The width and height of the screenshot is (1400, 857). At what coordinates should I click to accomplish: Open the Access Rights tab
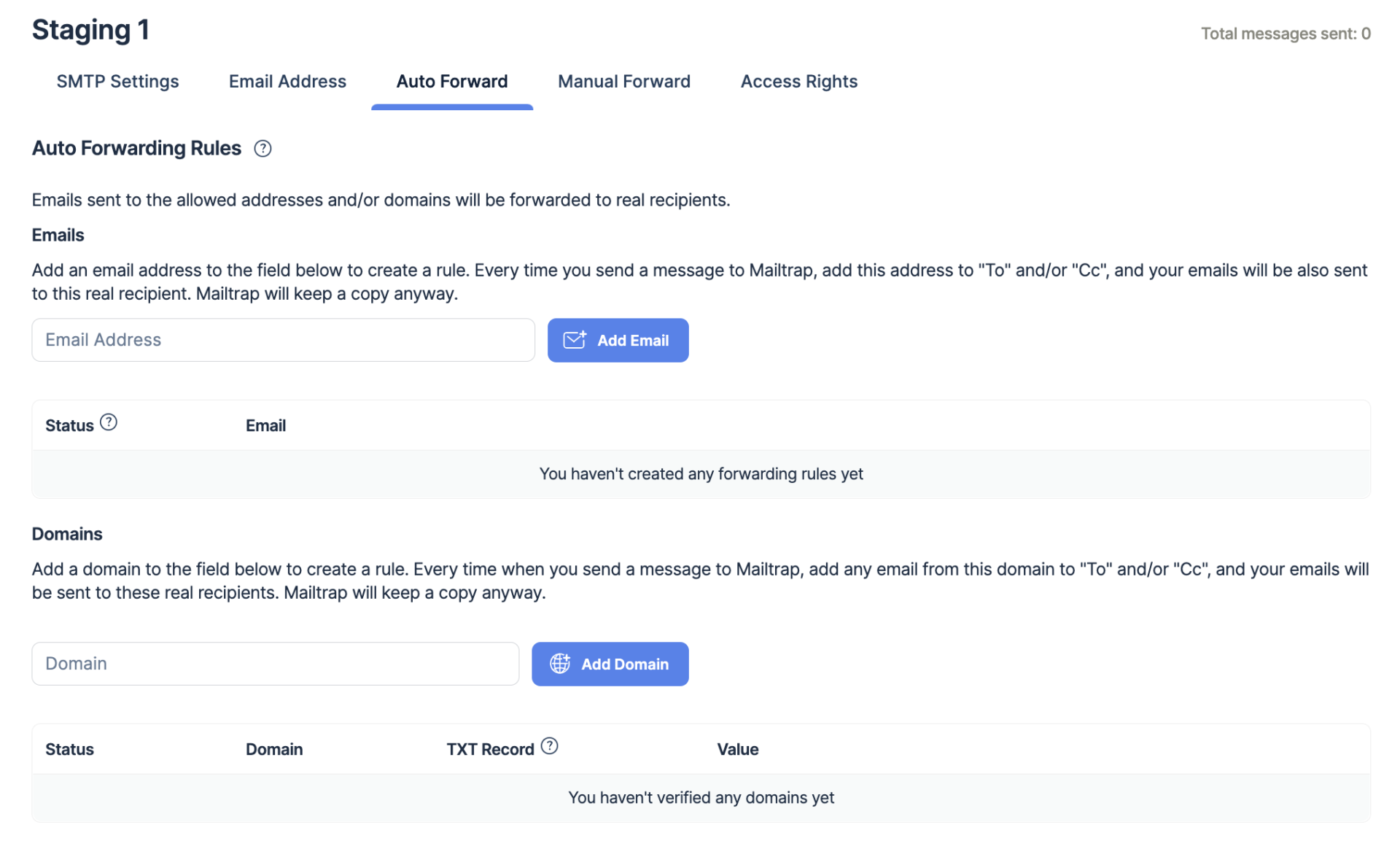tap(798, 82)
